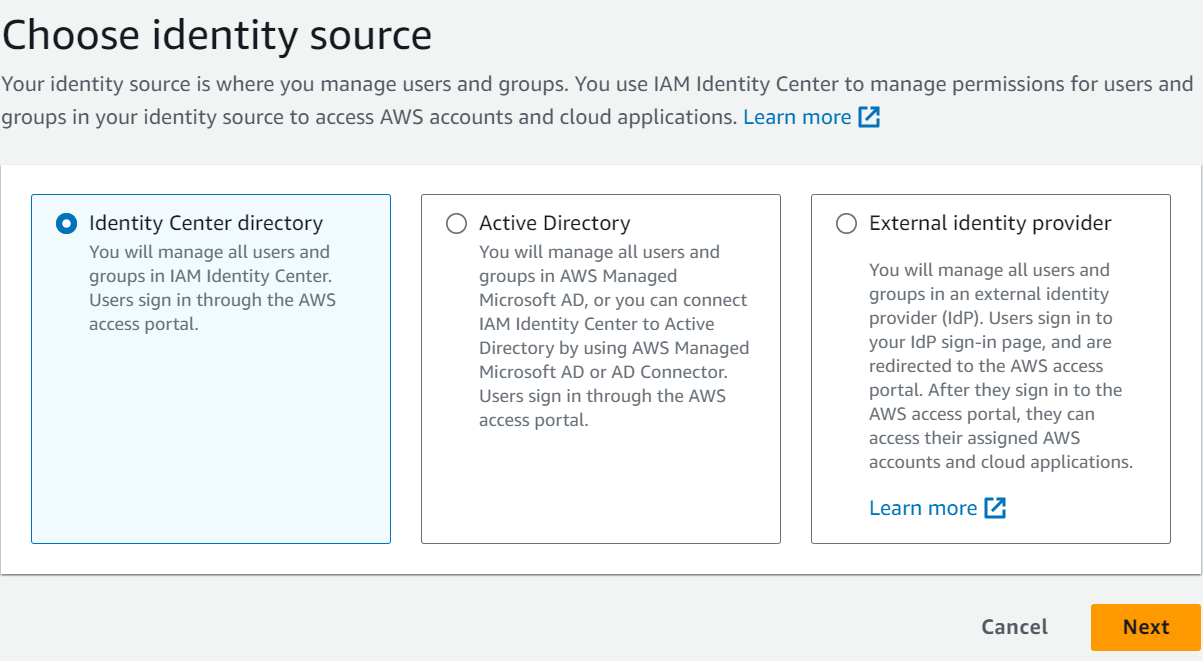The height and width of the screenshot is (661, 1203).
Task: Click external-link icon inside External identity provider card
Action: click(x=995, y=508)
